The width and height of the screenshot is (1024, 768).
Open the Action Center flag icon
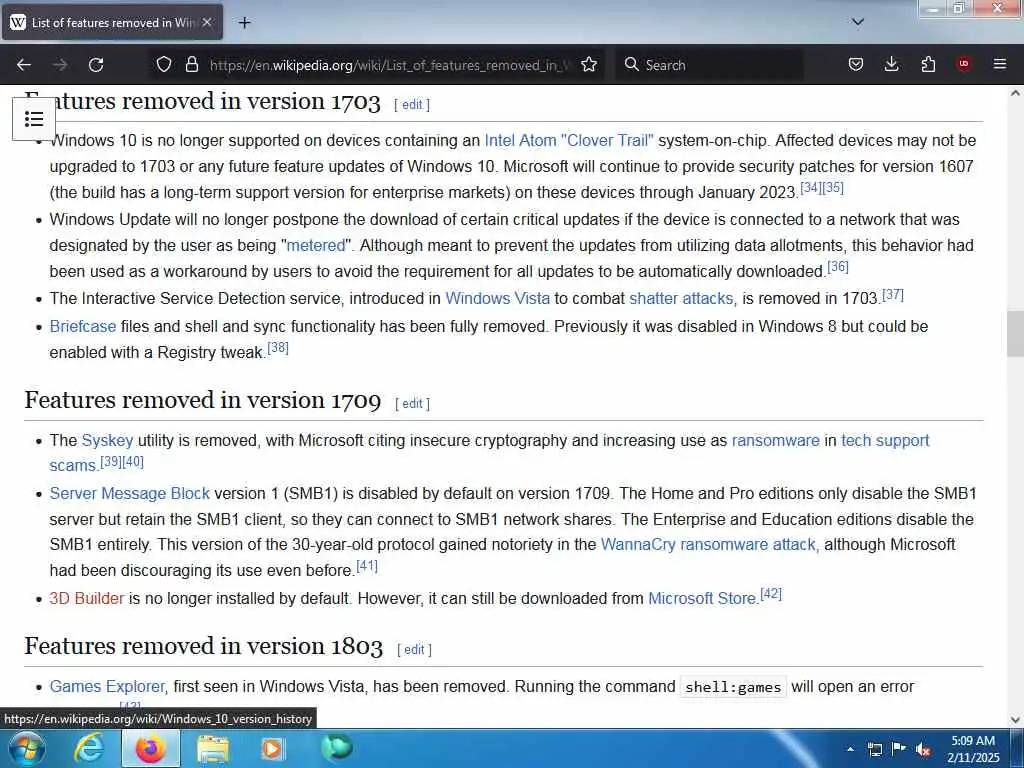point(899,749)
